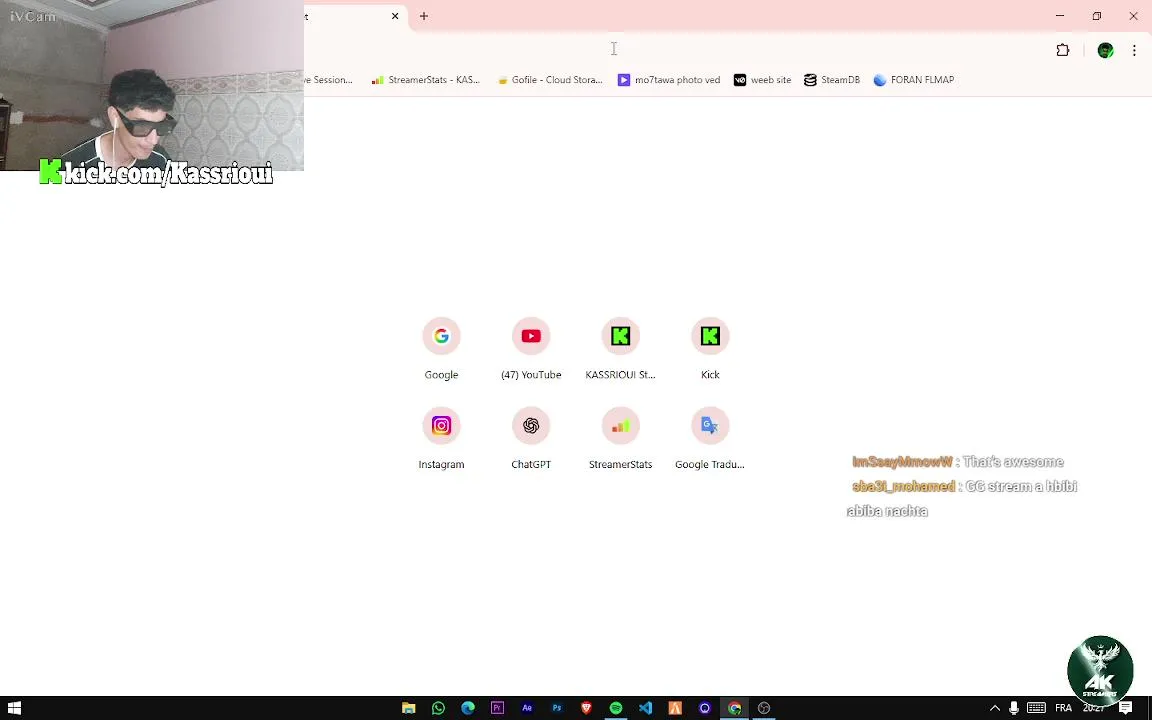
Task: Open File Explorer from taskbar
Action: 408,708
